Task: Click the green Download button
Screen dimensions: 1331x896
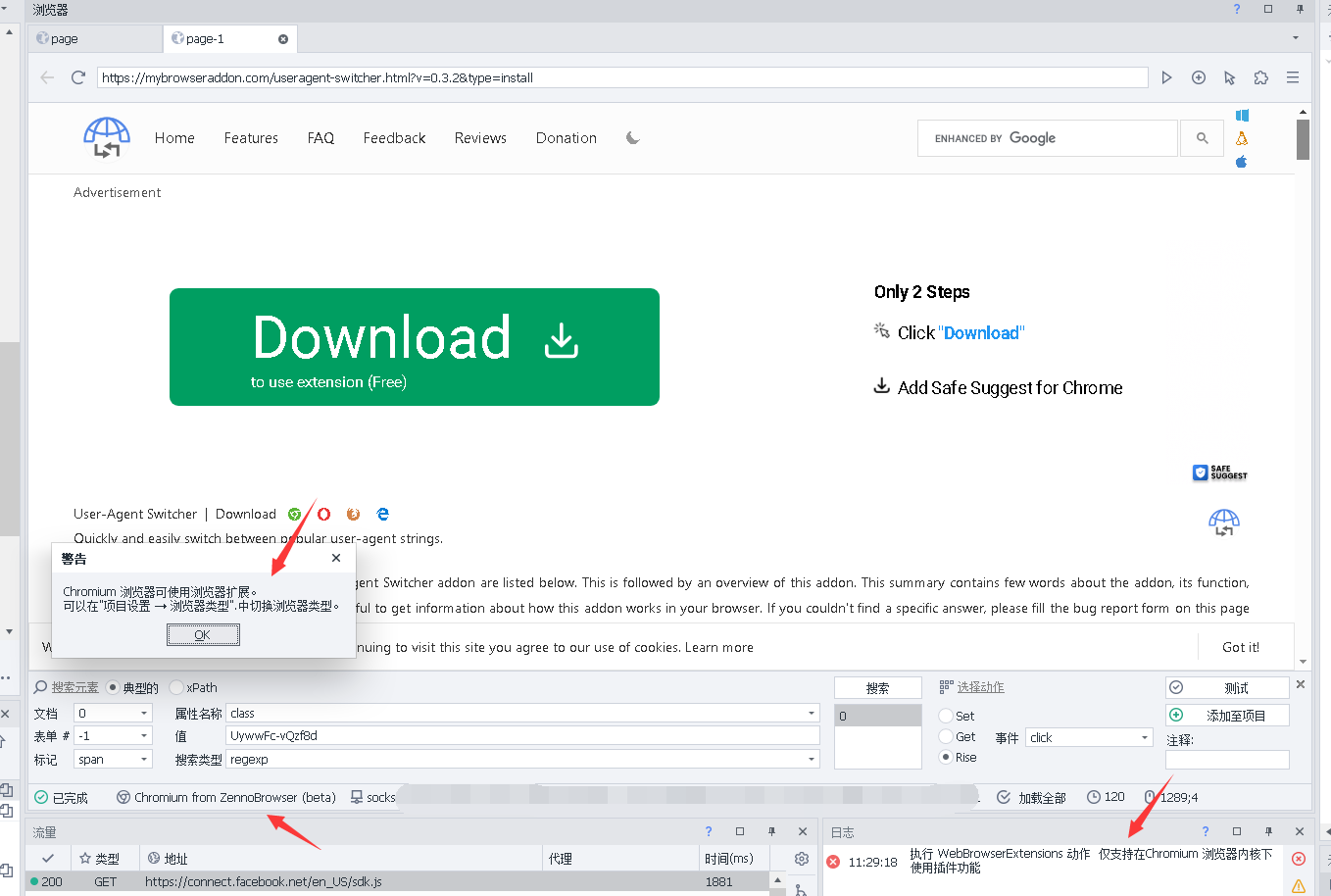Action: tap(415, 347)
